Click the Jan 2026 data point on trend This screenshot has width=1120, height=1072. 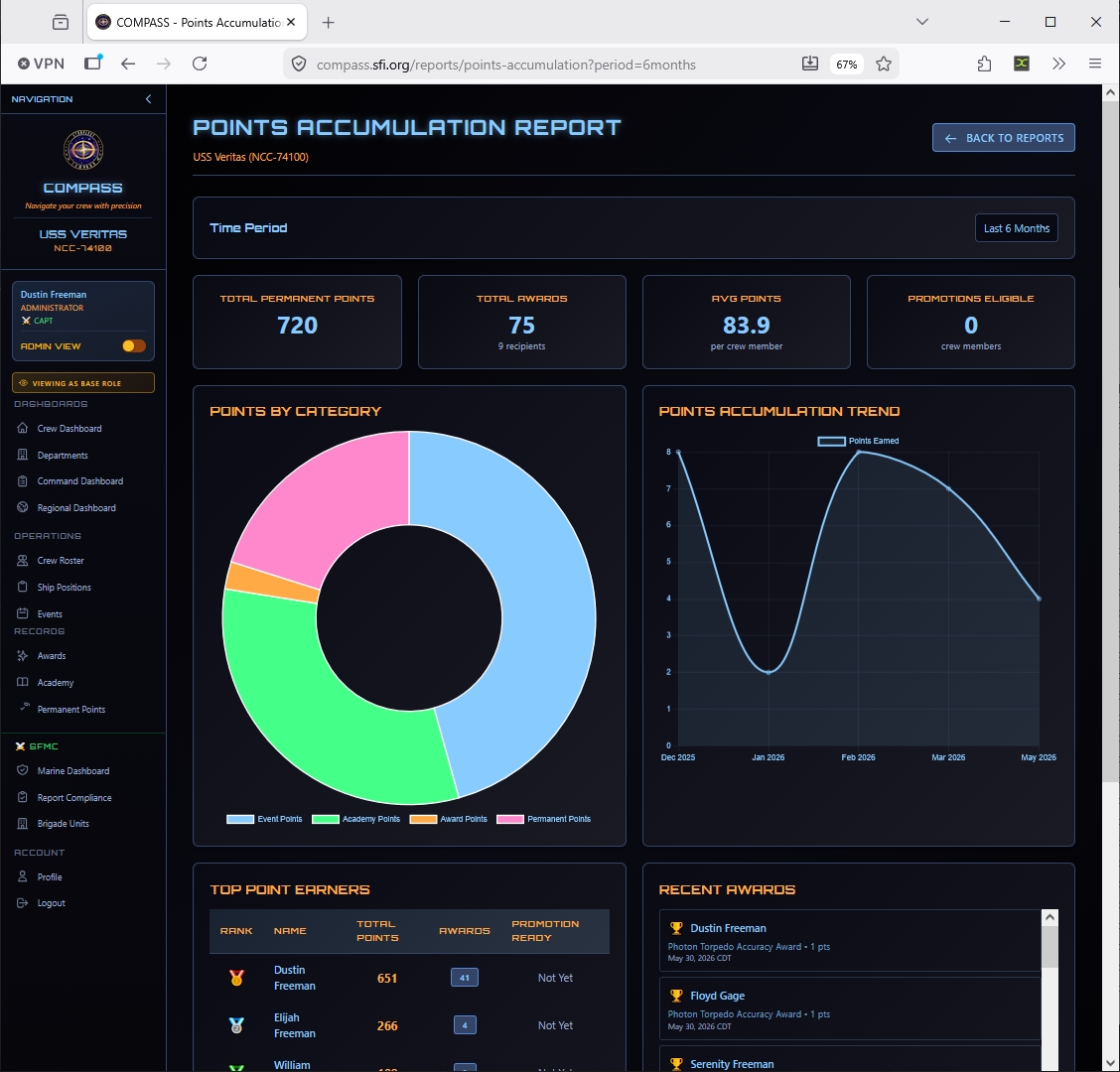[769, 672]
